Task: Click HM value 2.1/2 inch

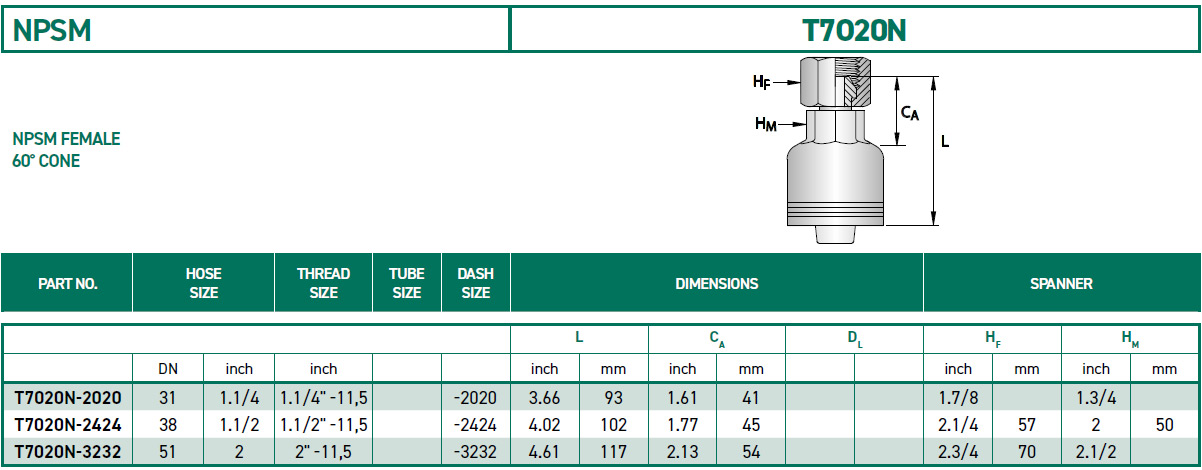Action: 1096,452
